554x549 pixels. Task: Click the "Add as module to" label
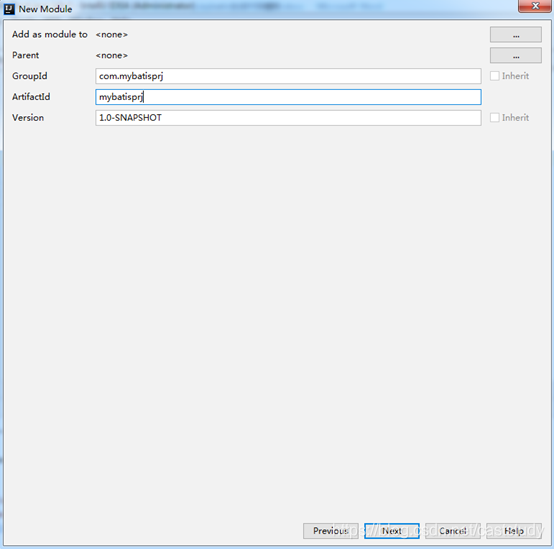point(49,34)
